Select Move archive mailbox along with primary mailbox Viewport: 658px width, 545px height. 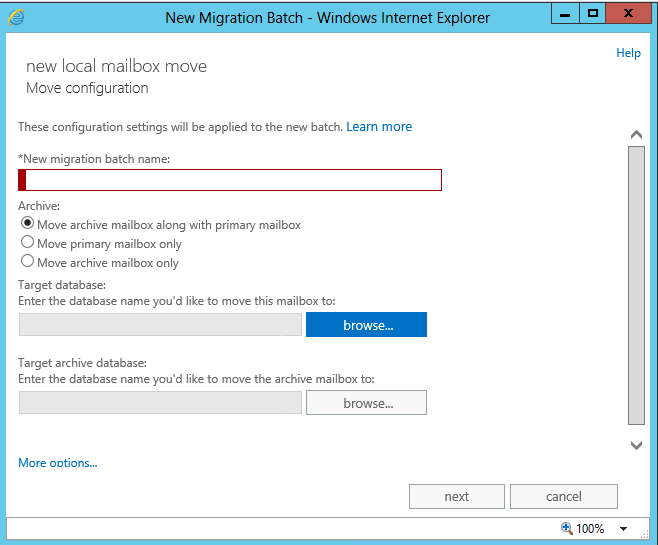27,224
